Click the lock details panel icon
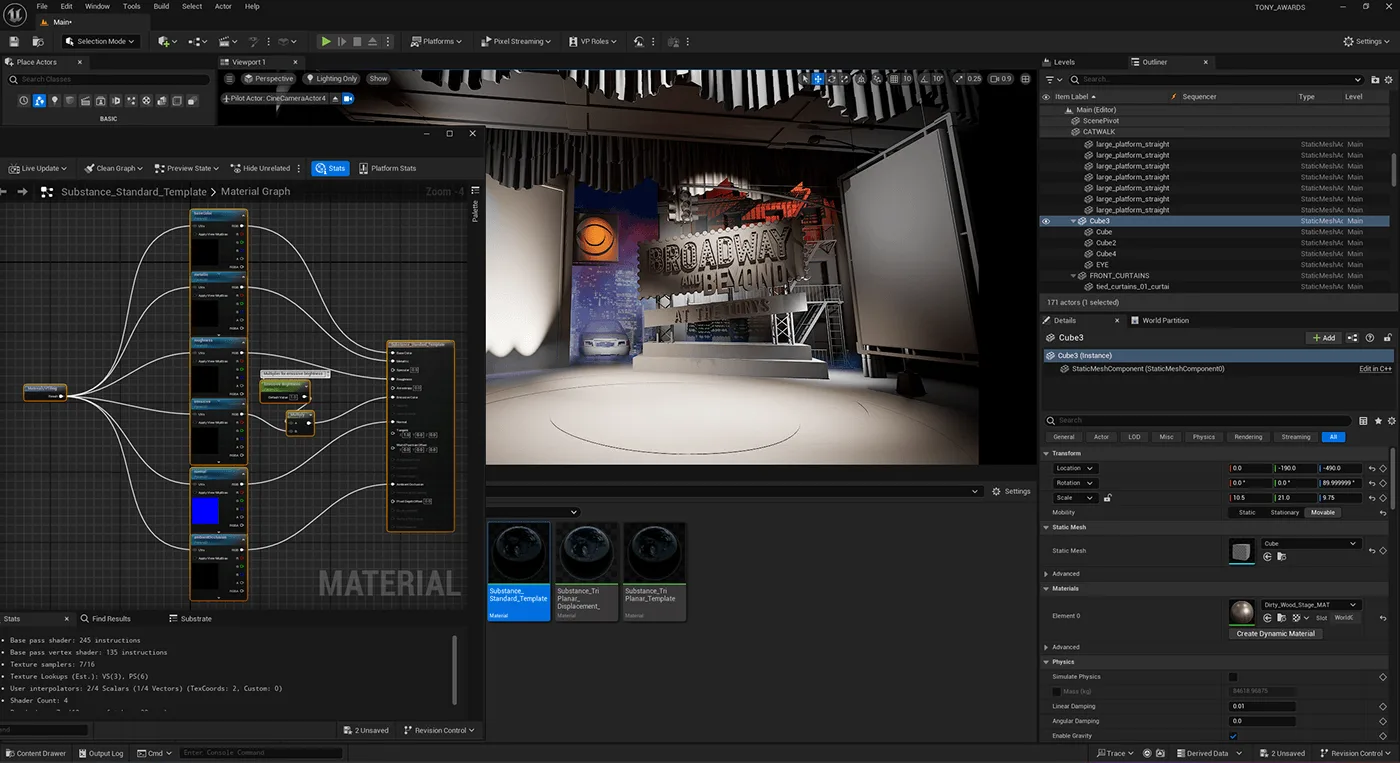 (x=1388, y=338)
